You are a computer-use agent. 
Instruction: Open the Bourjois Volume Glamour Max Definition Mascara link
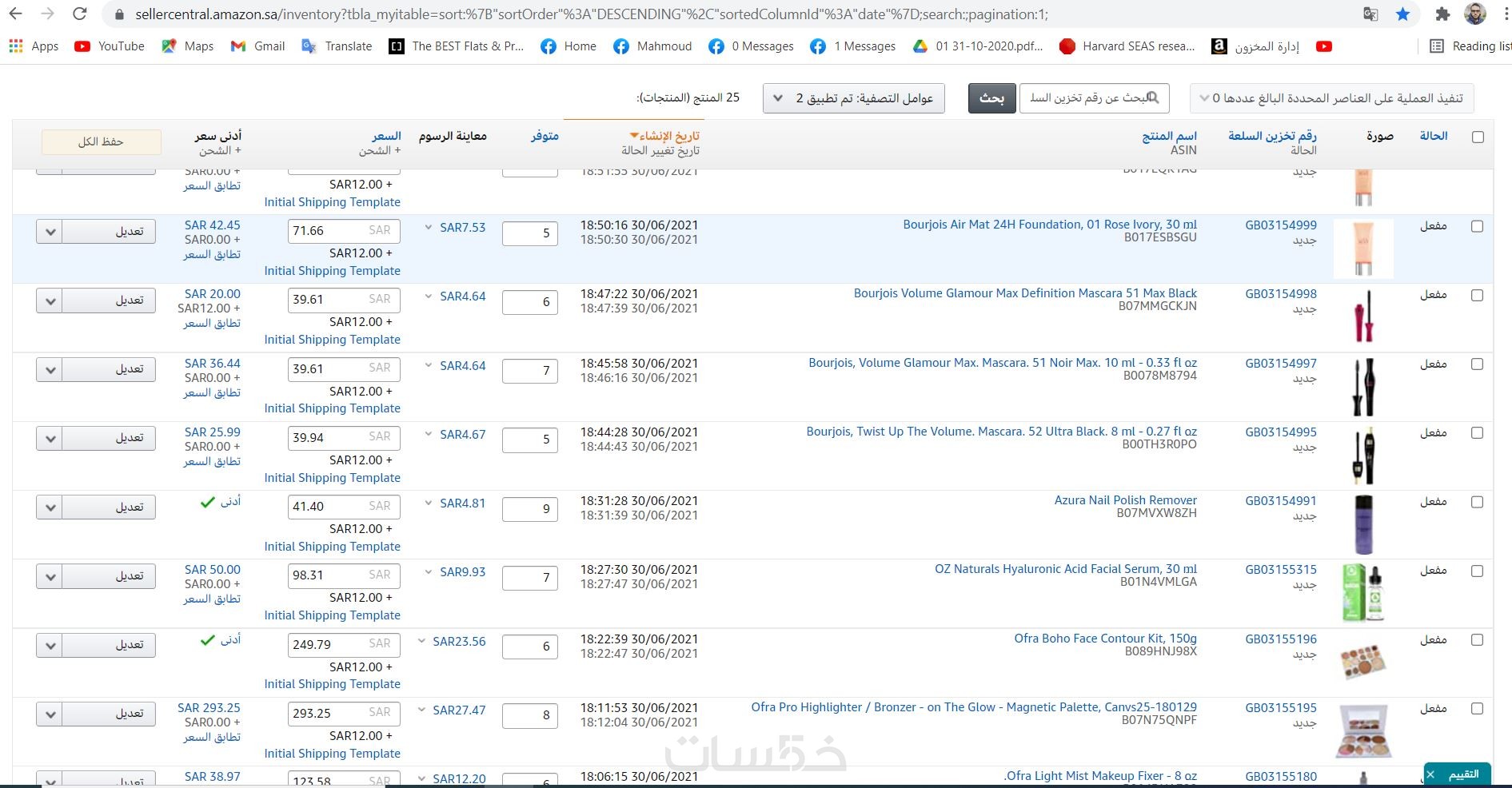pos(1025,293)
